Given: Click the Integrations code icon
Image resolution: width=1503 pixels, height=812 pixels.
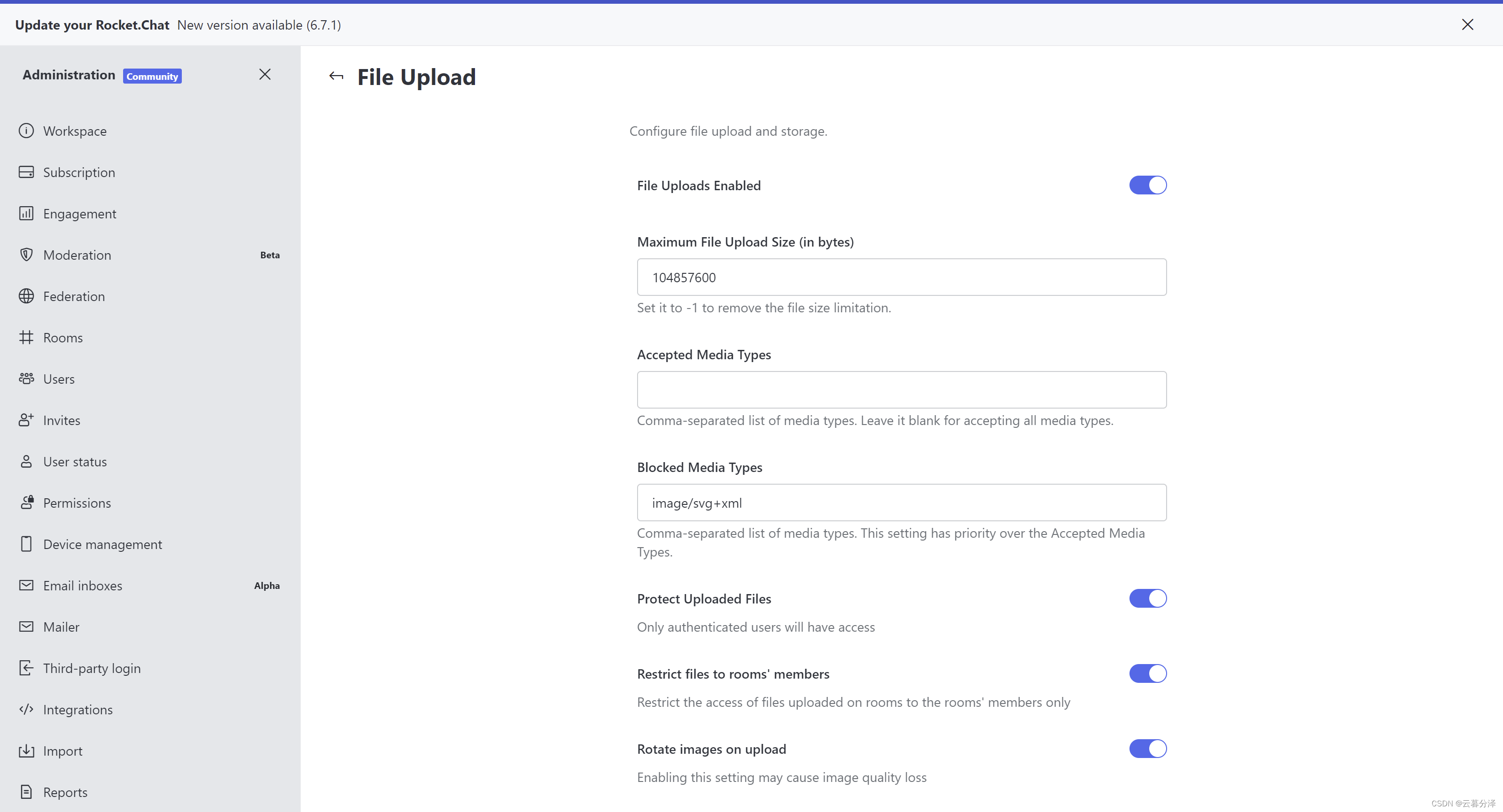Looking at the screenshot, I should pos(26,709).
